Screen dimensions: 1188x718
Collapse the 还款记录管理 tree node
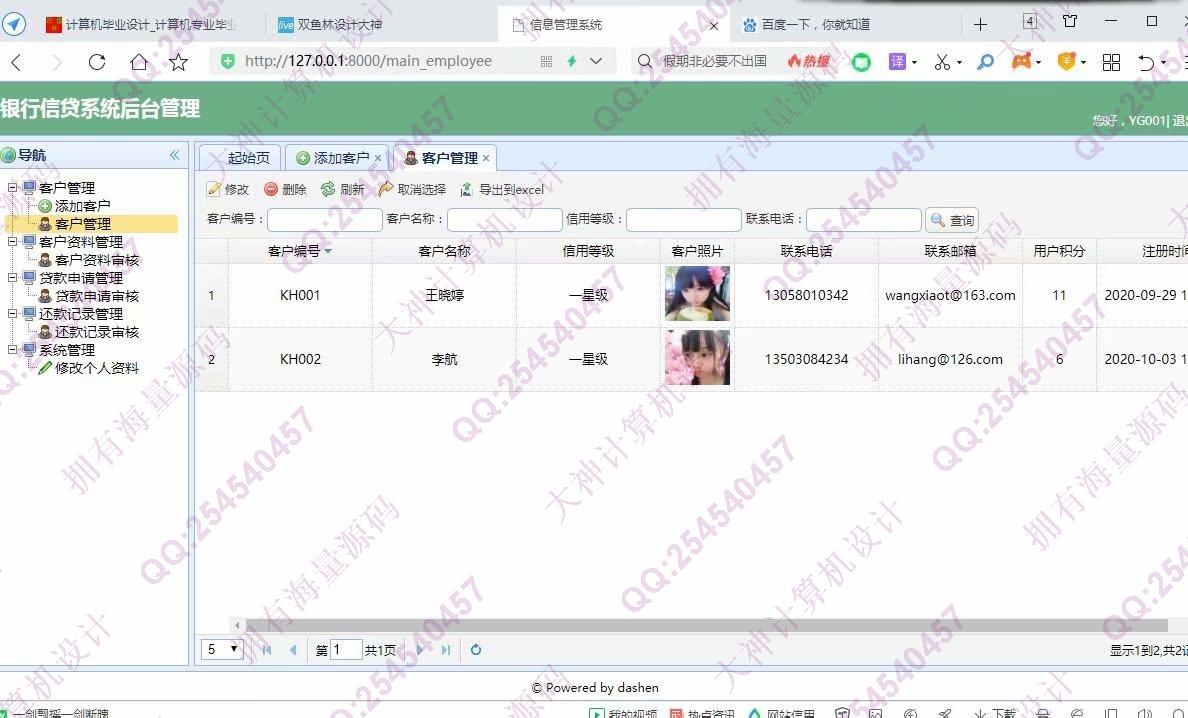click(12, 314)
